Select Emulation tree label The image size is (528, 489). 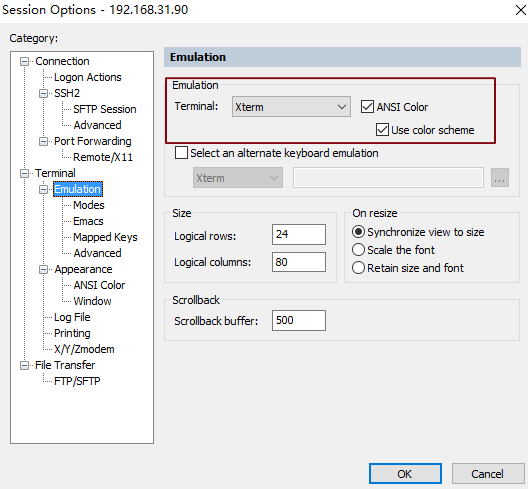78,189
